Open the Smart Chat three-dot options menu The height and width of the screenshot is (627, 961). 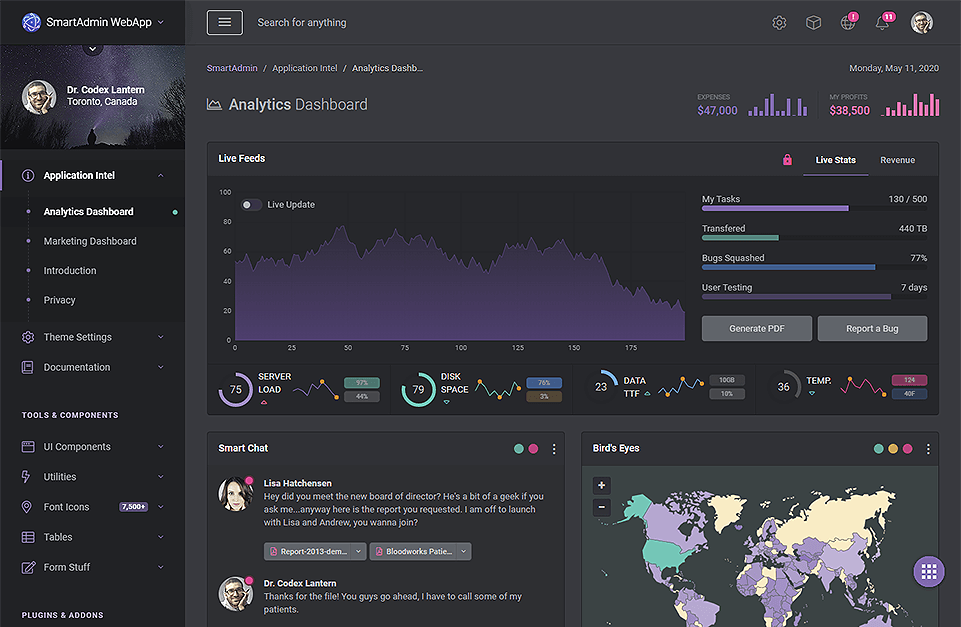pos(554,448)
